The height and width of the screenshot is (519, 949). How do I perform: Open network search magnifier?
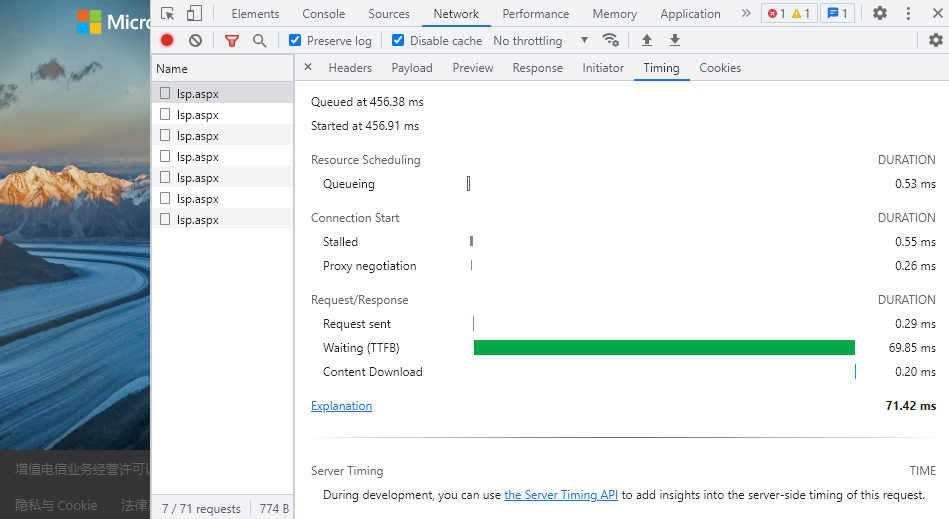[x=260, y=41]
